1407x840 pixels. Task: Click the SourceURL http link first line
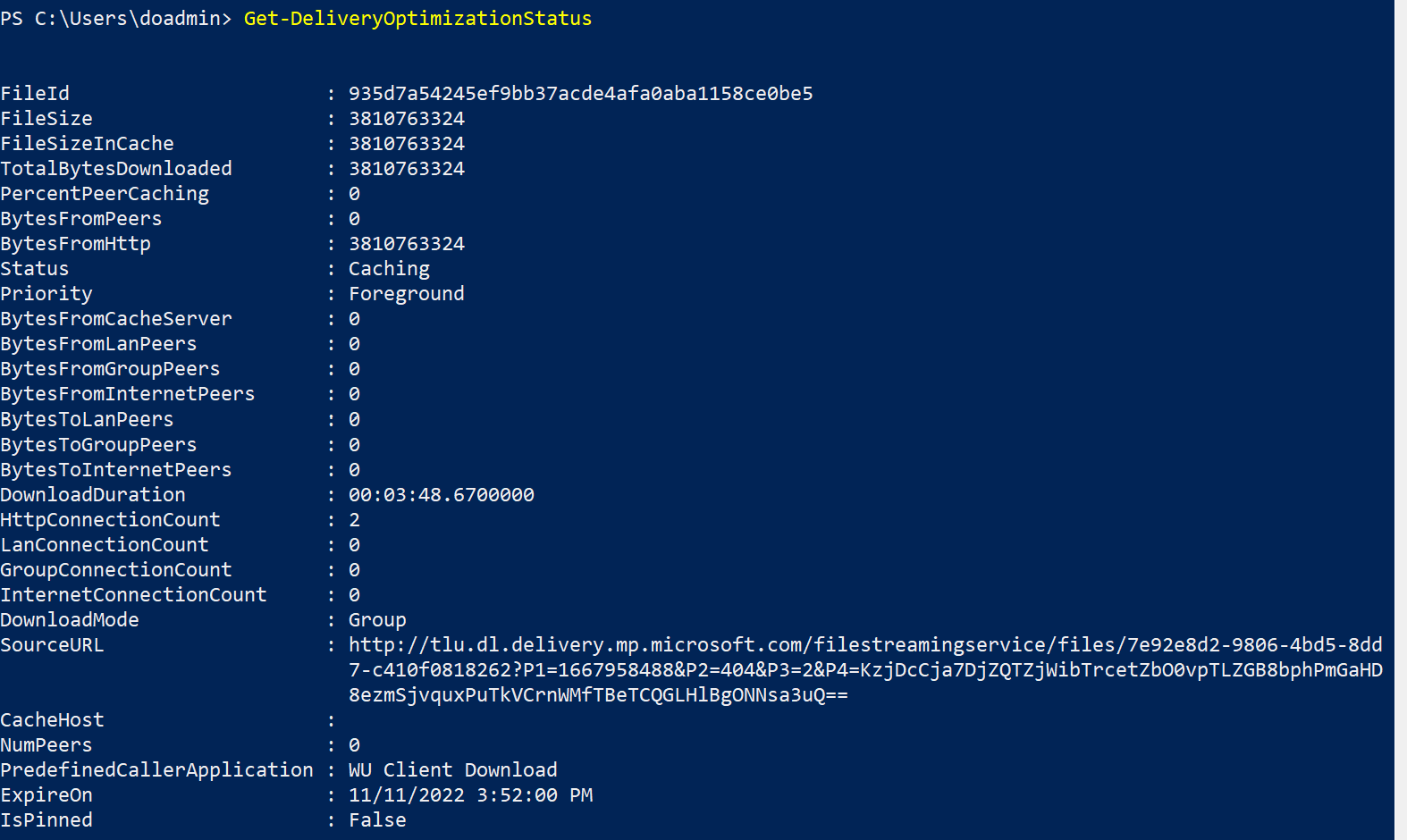pyautogui.click(x=864, y=645)
